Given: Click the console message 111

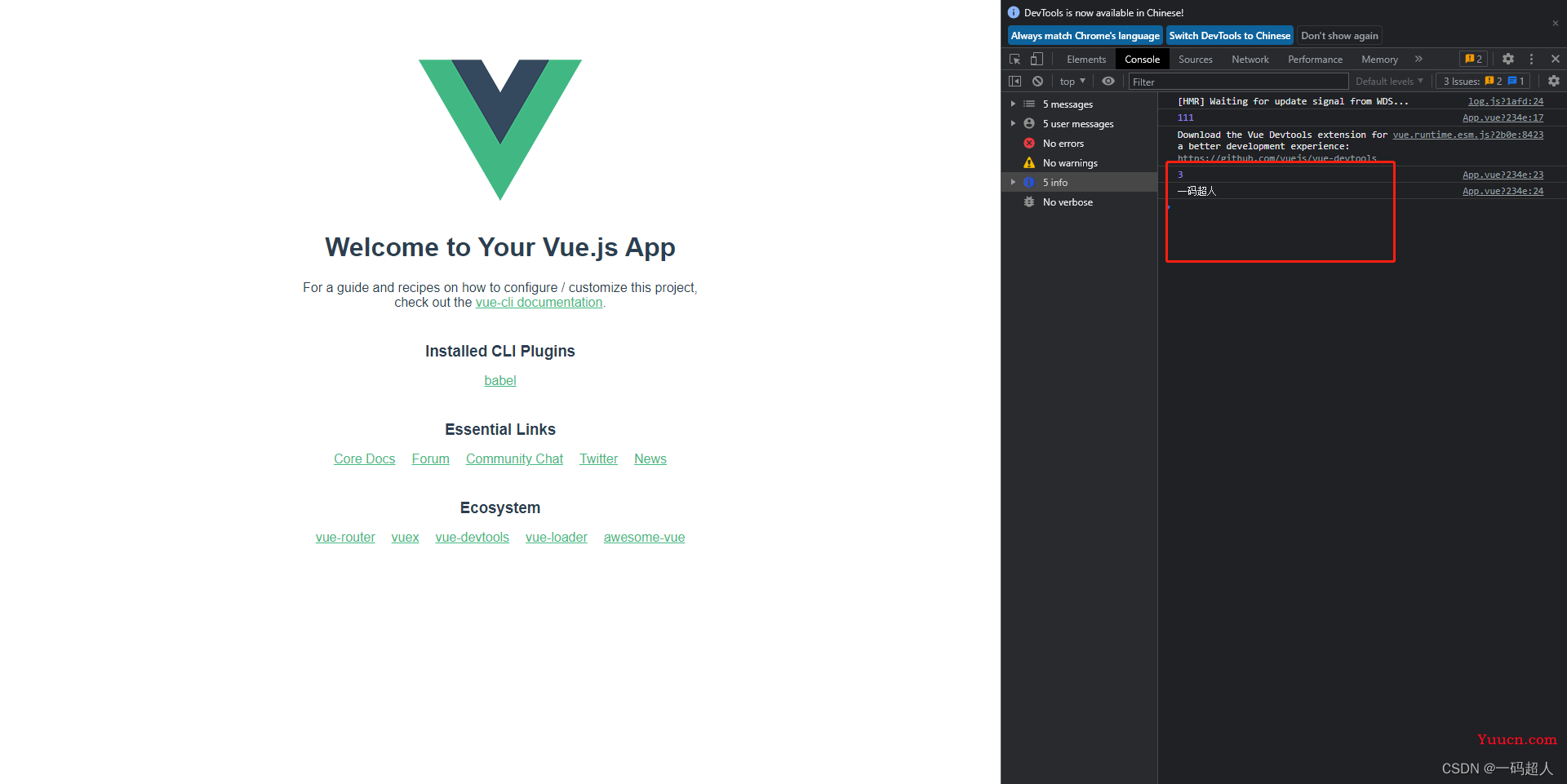Looking at the screenshot, I should point(1185,118).
